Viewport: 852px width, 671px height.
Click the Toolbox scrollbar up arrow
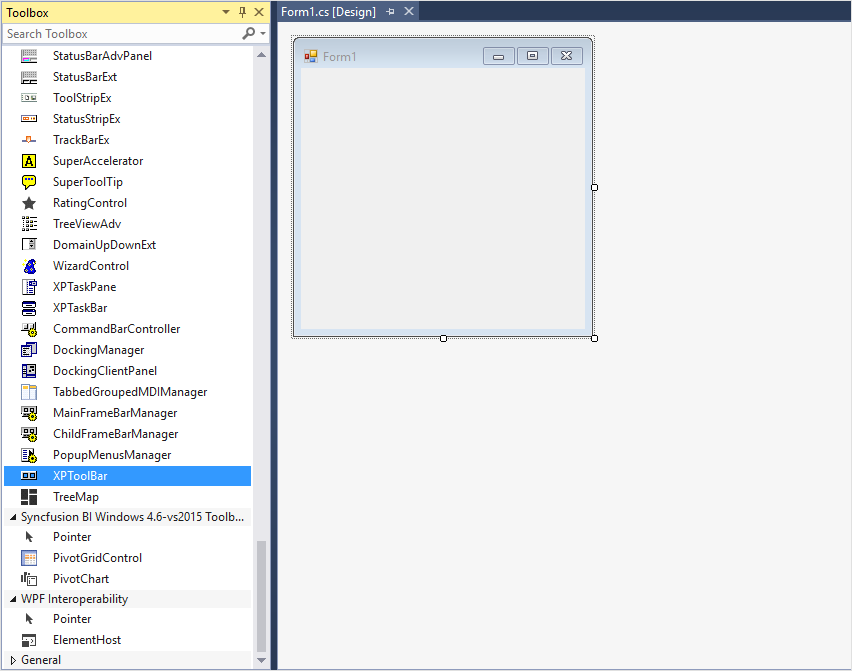click(x=261, y=55)
